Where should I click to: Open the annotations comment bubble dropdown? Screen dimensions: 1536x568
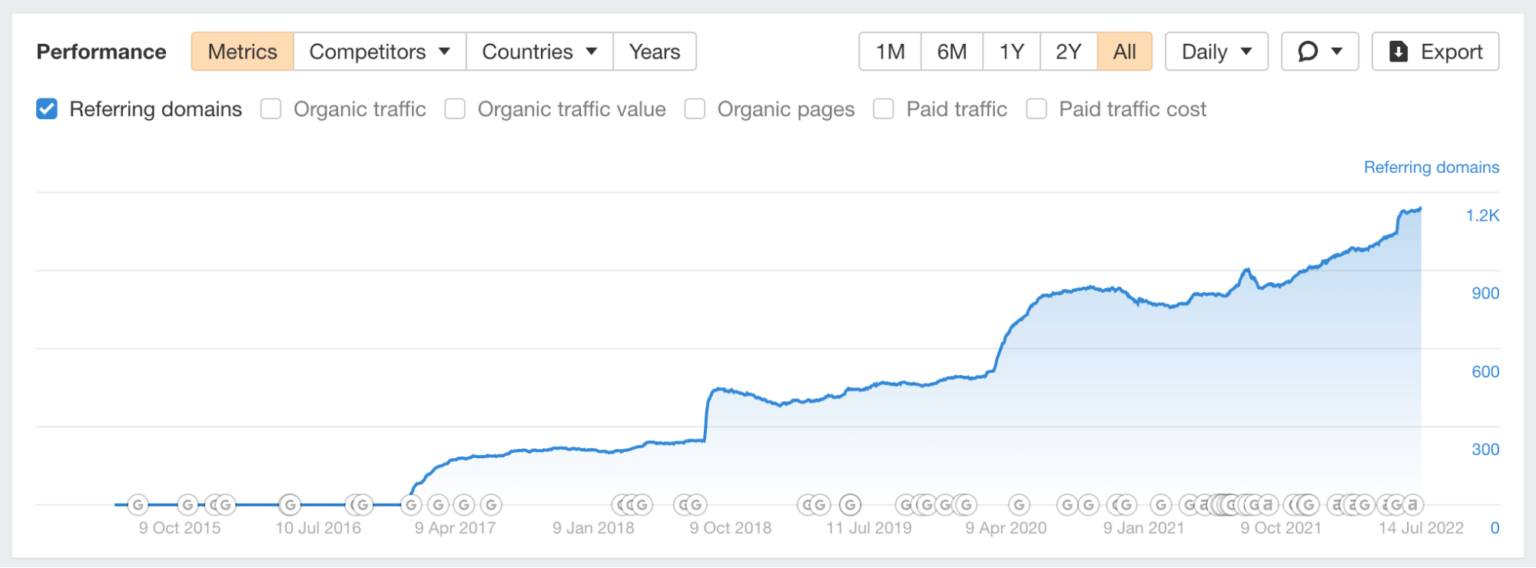tap(1319, 52)
